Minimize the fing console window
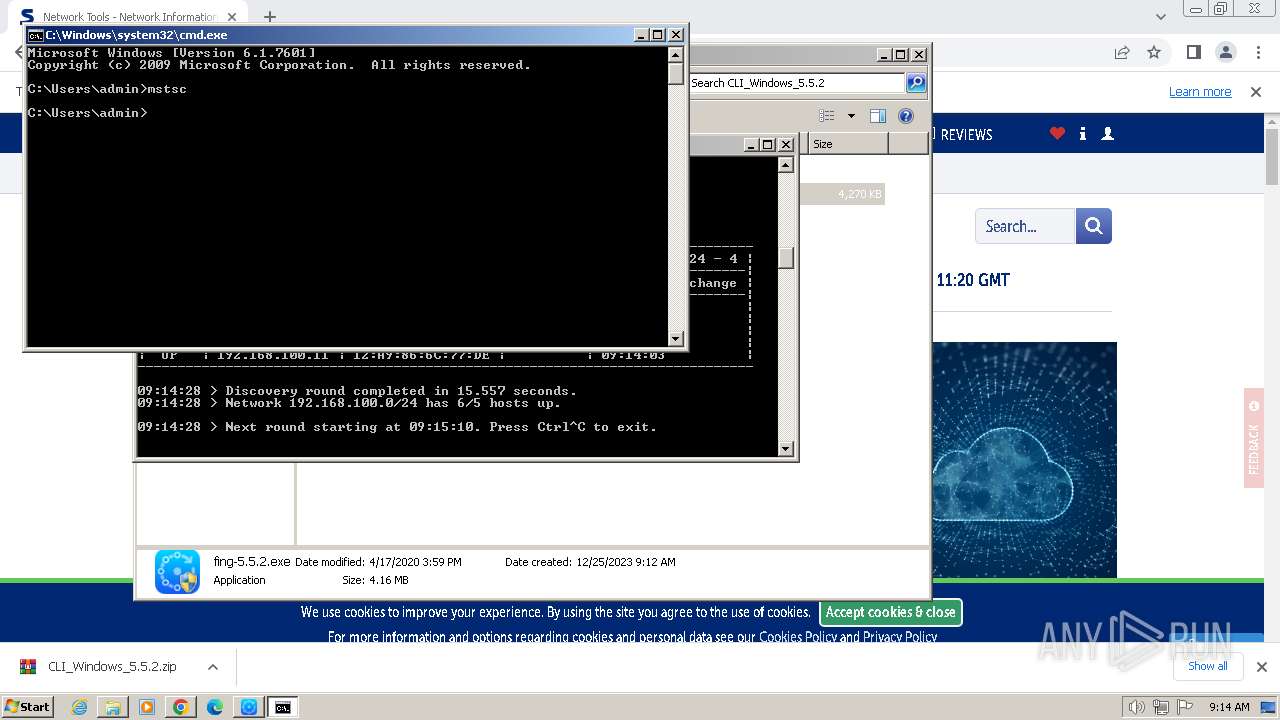 (x=750, y=144)
